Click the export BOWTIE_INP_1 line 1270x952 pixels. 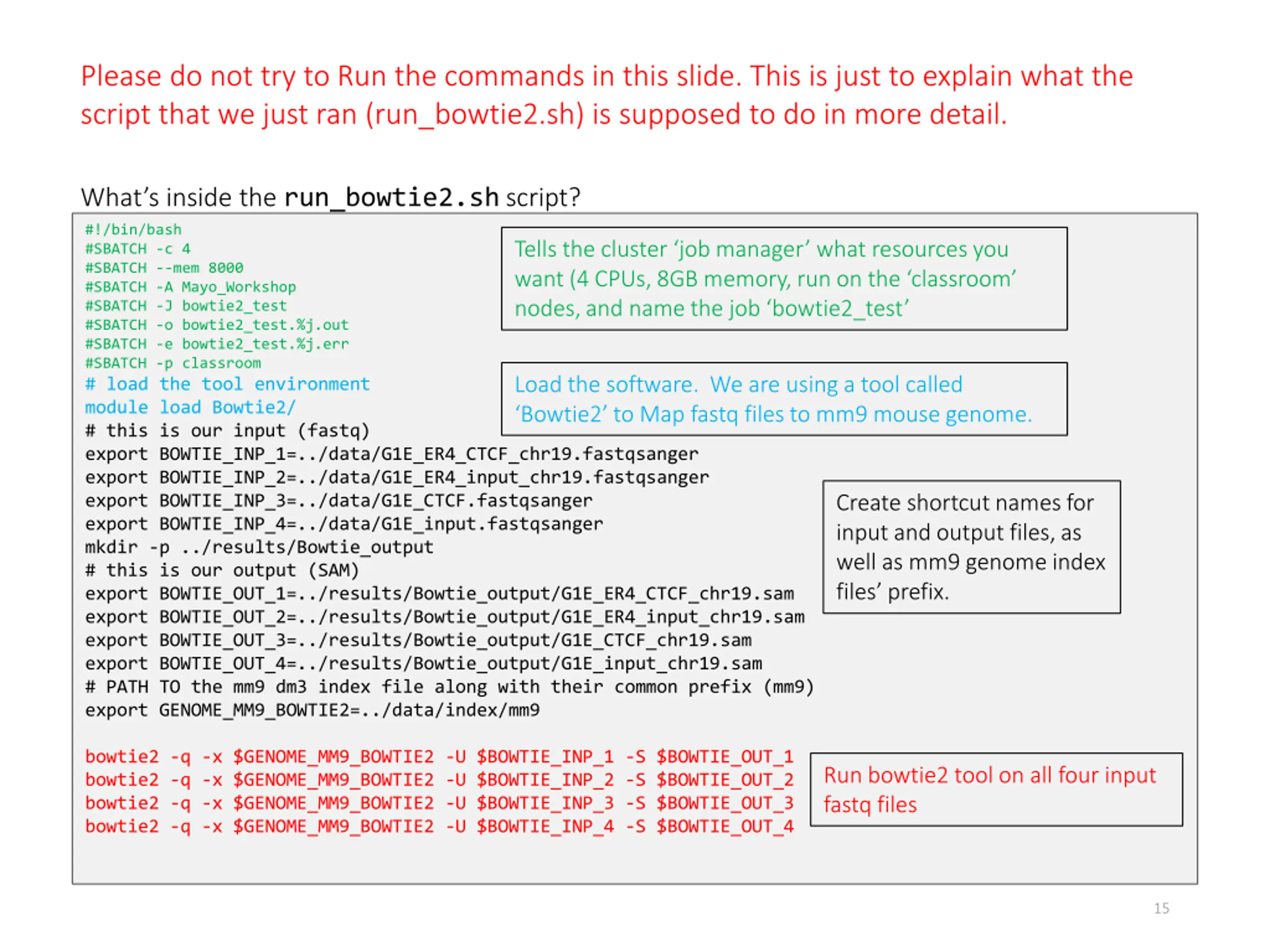coord(391,454)
